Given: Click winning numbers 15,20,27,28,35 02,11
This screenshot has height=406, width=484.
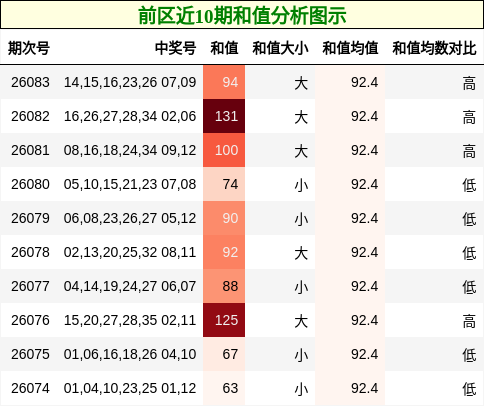Looking at the screenshot, I should [130, 320].
